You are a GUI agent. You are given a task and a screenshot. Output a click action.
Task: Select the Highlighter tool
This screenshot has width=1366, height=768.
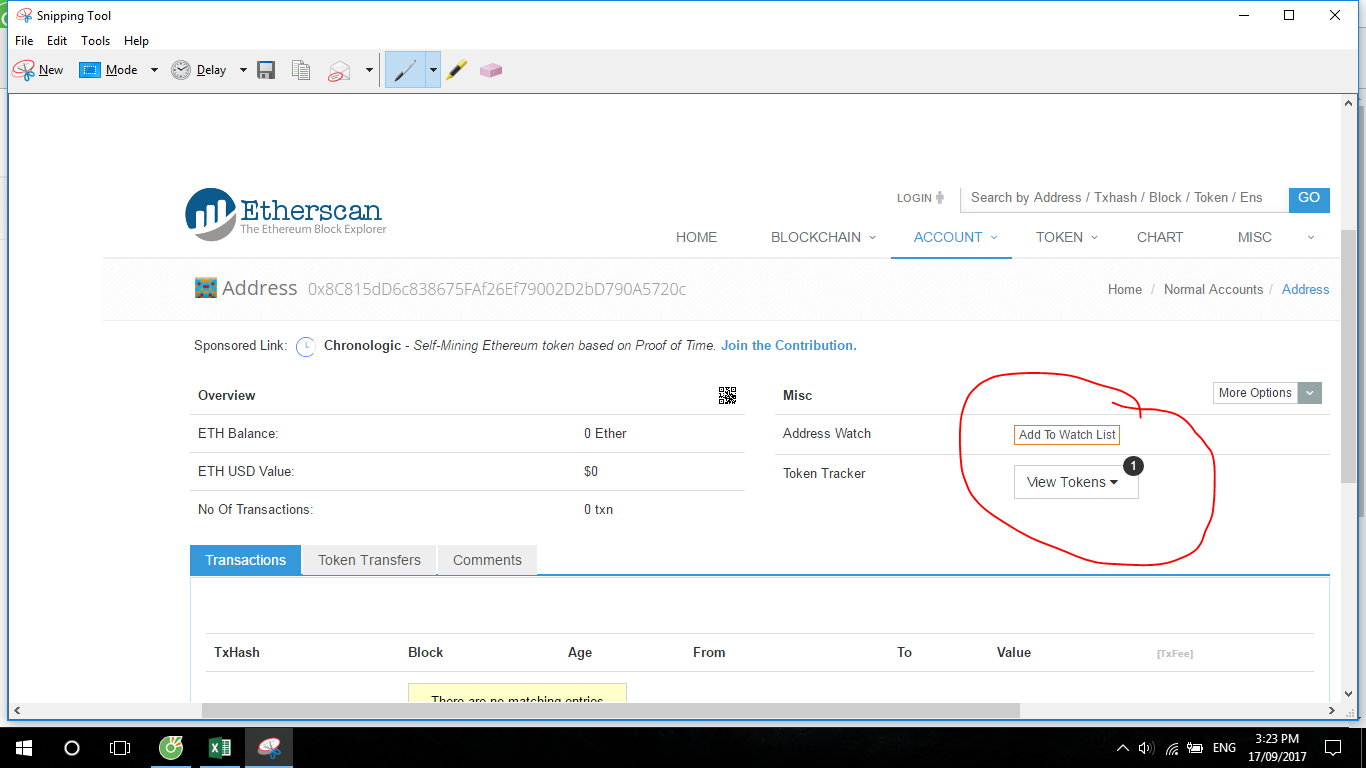457,70
